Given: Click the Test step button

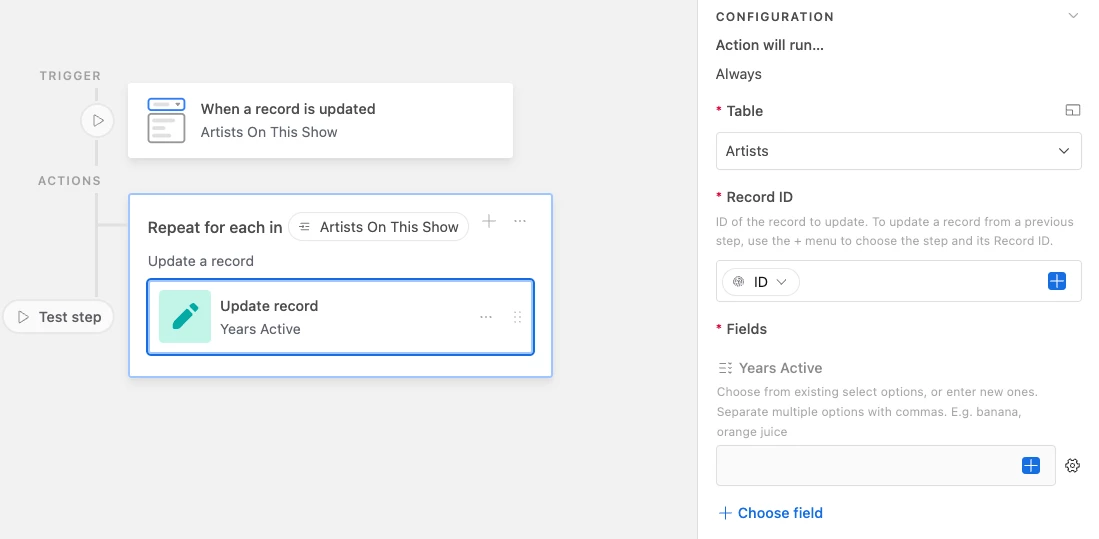Looking at the screenshot, I should tap(60, 317).
